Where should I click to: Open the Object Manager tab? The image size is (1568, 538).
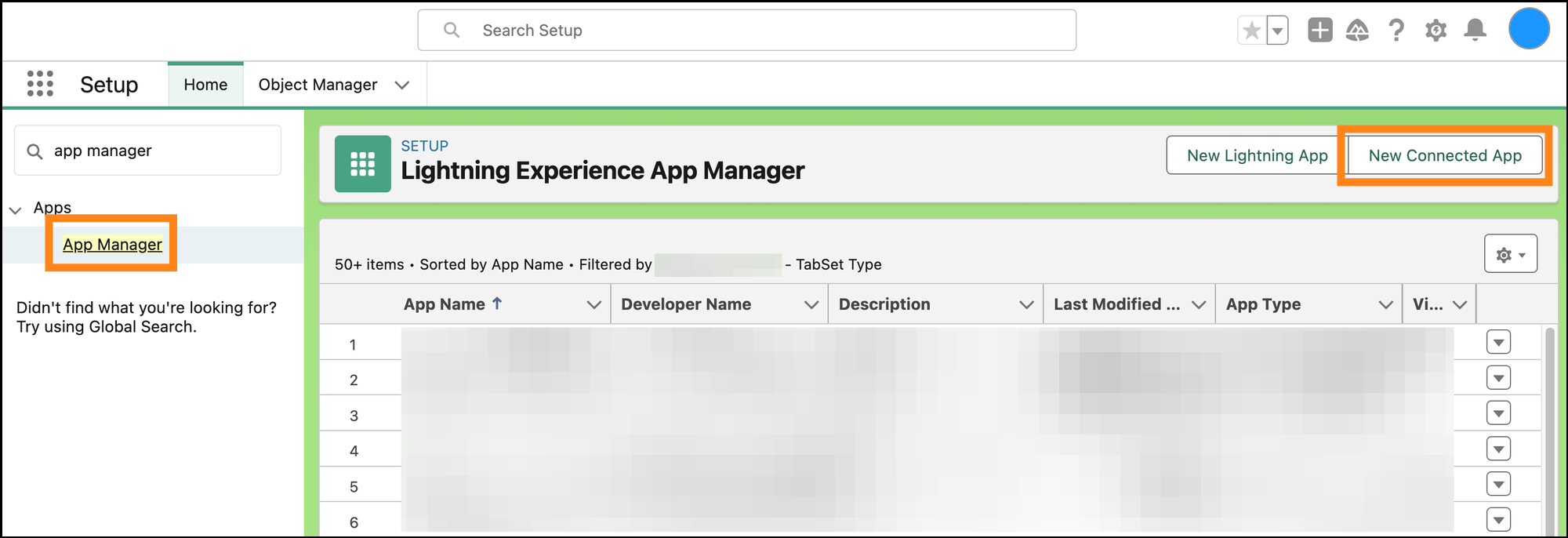pos(318,85)
